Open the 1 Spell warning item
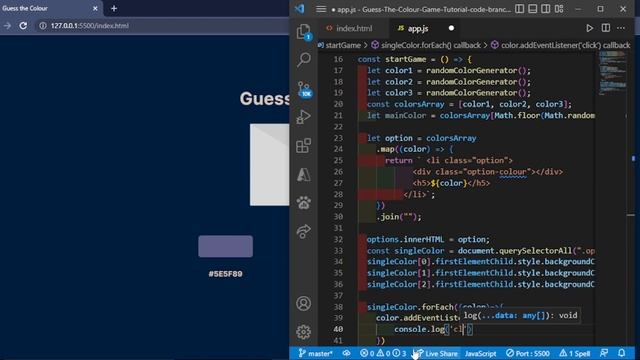 [575, 353]
